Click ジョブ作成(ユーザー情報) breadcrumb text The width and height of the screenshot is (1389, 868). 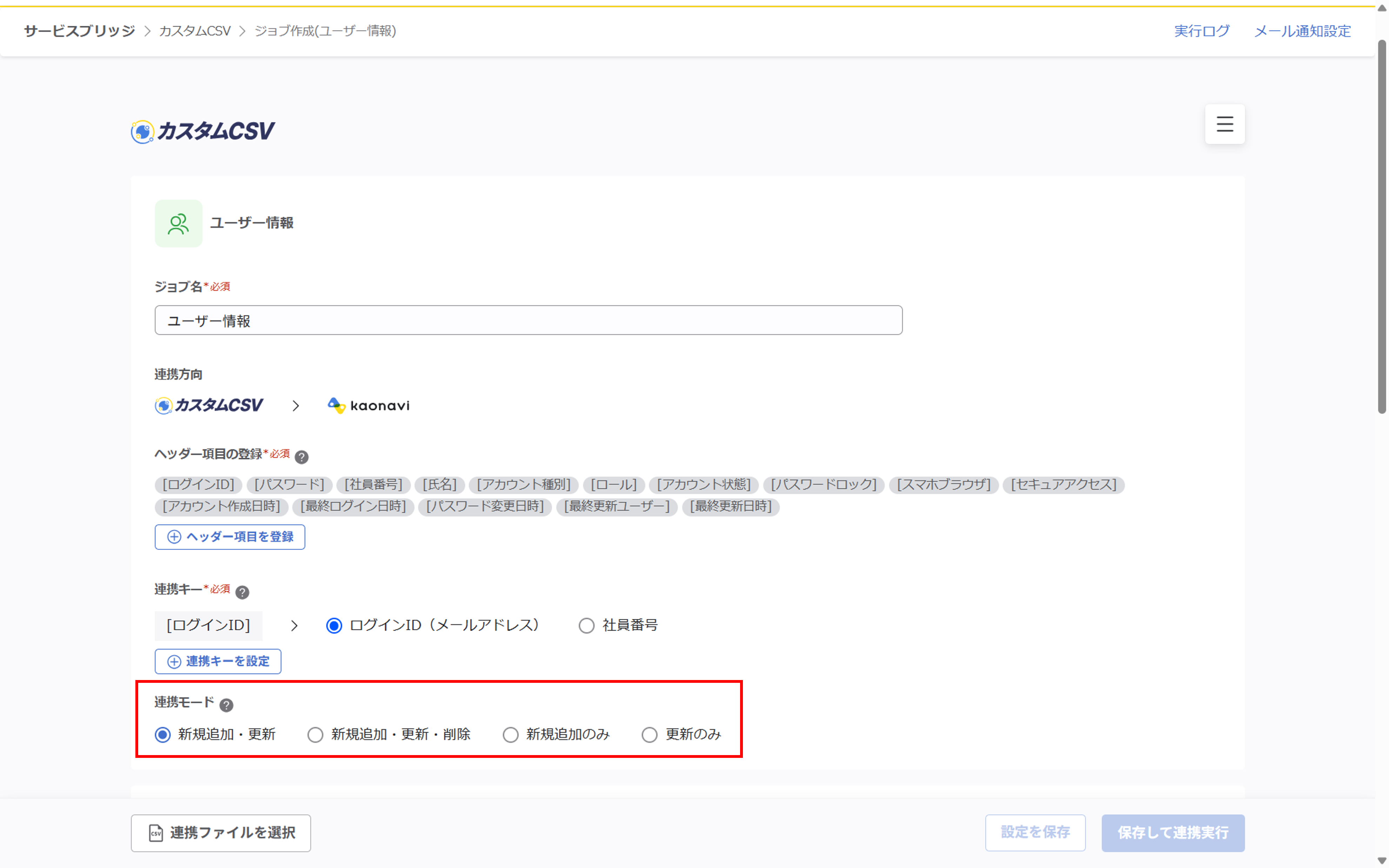coord(326,31)
